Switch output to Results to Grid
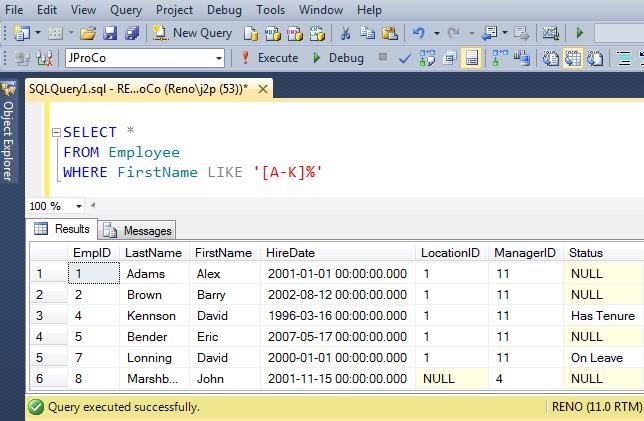This screenshot has width=644, height=421. [573, 58]
